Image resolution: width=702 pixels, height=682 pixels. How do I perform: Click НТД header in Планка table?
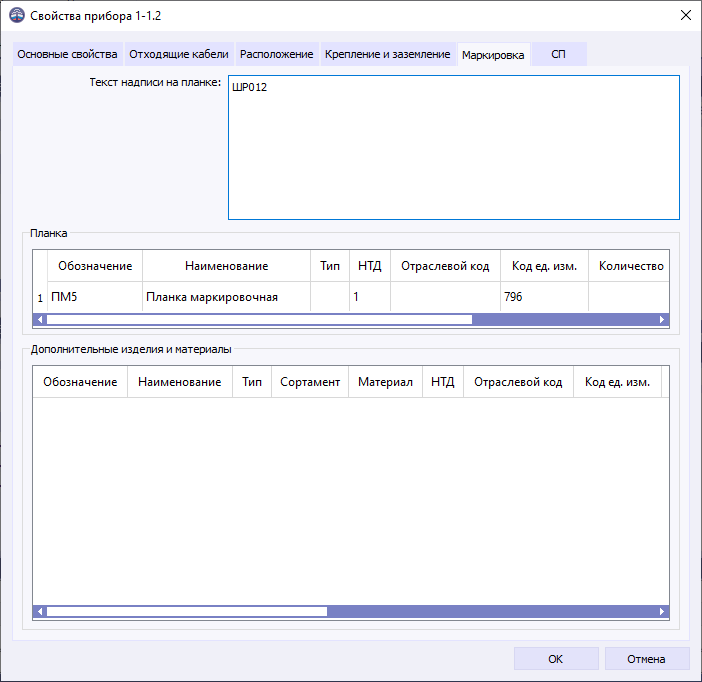(x=370, y=266)
